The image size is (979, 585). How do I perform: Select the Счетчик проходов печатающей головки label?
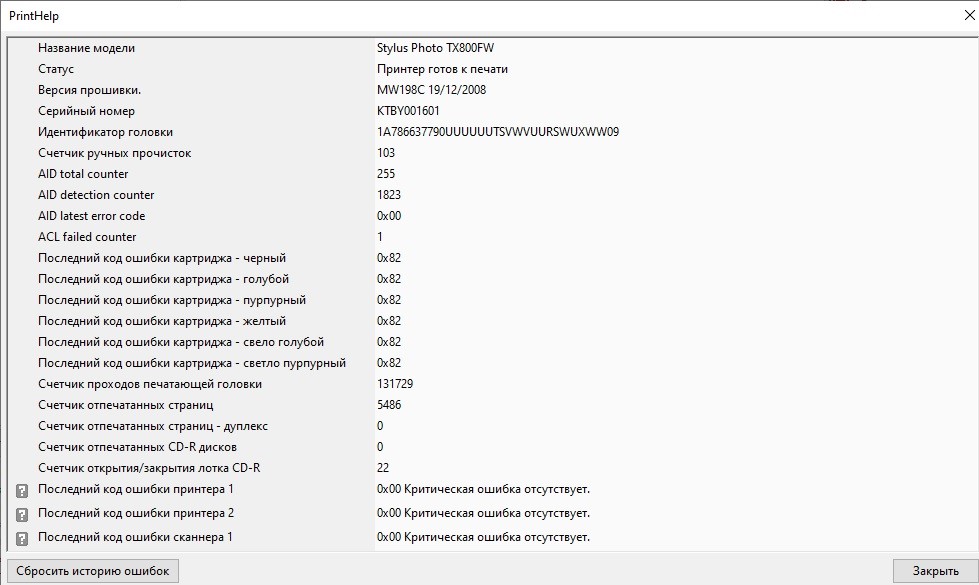click(150, 384)
